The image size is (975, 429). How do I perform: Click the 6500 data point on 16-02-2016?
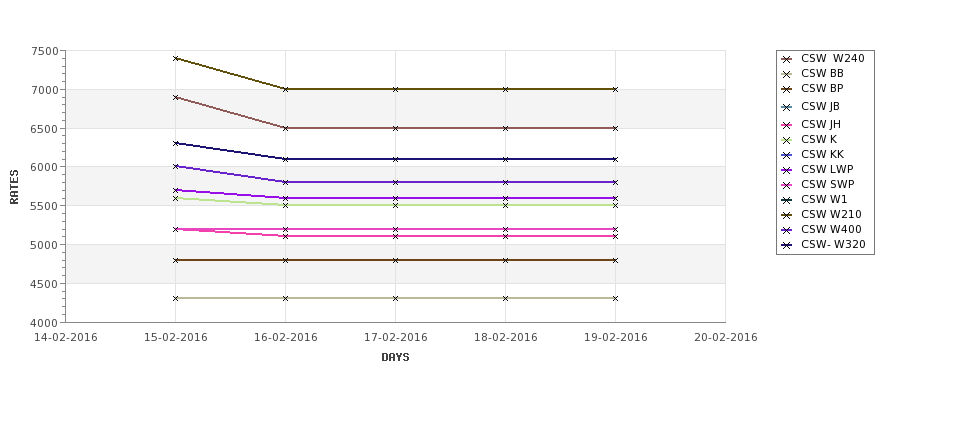[x=285, y=128]
